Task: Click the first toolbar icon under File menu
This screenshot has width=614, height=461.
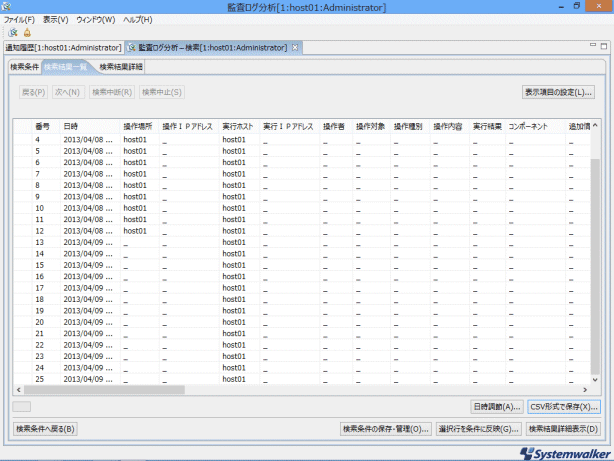Action: point(12,32)
